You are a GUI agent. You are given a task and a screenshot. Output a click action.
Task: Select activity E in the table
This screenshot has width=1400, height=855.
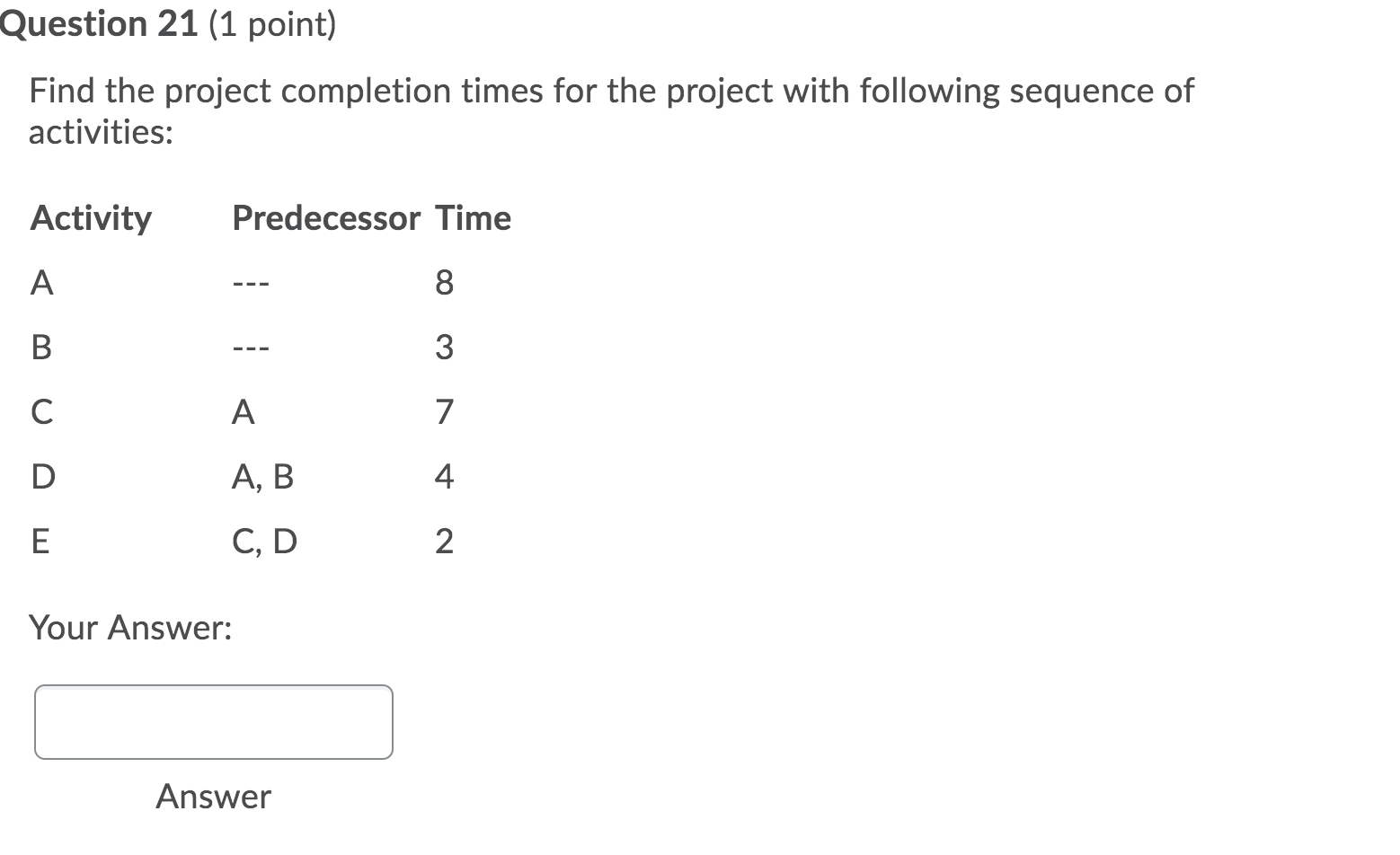click(40, 542)
